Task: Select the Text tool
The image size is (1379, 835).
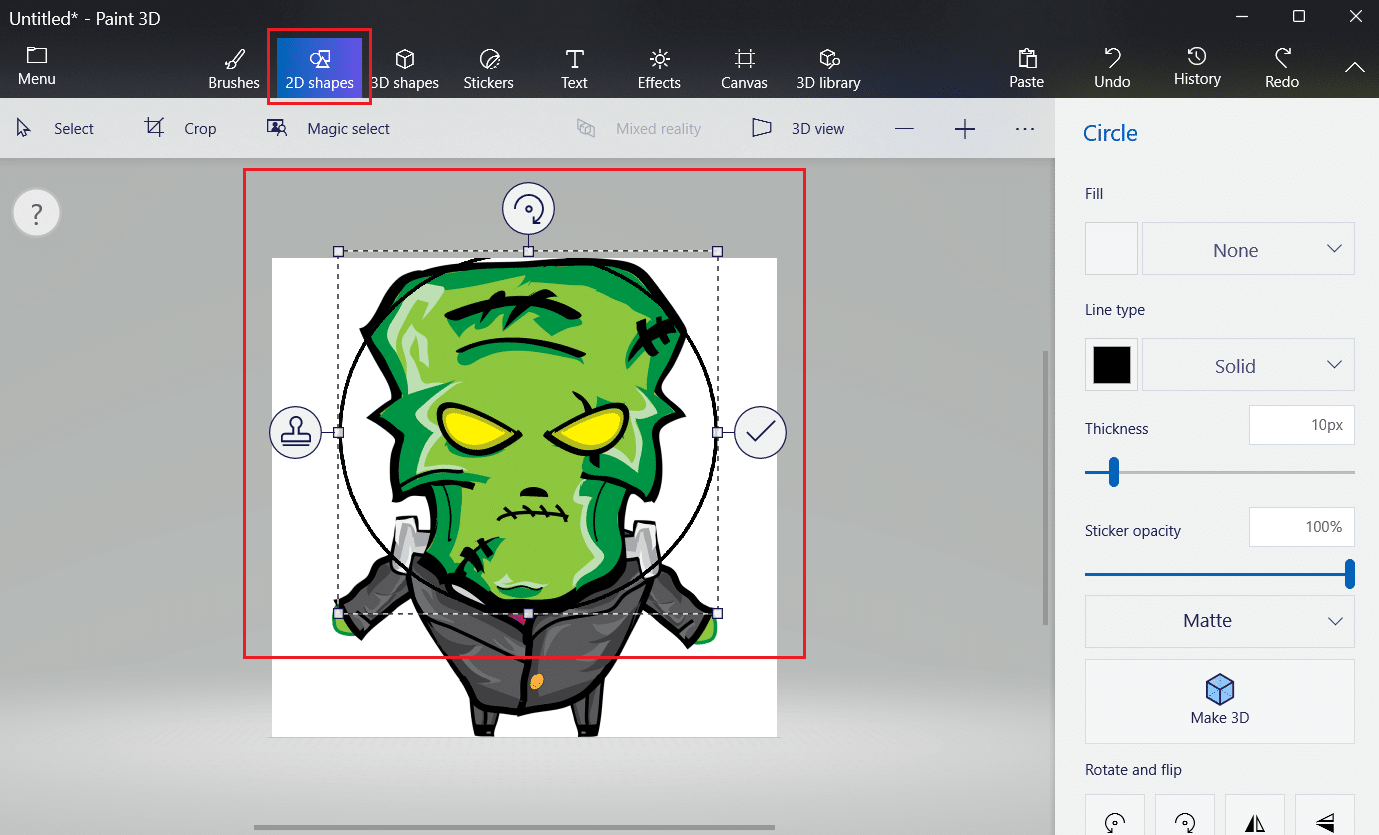Action: 574,68
